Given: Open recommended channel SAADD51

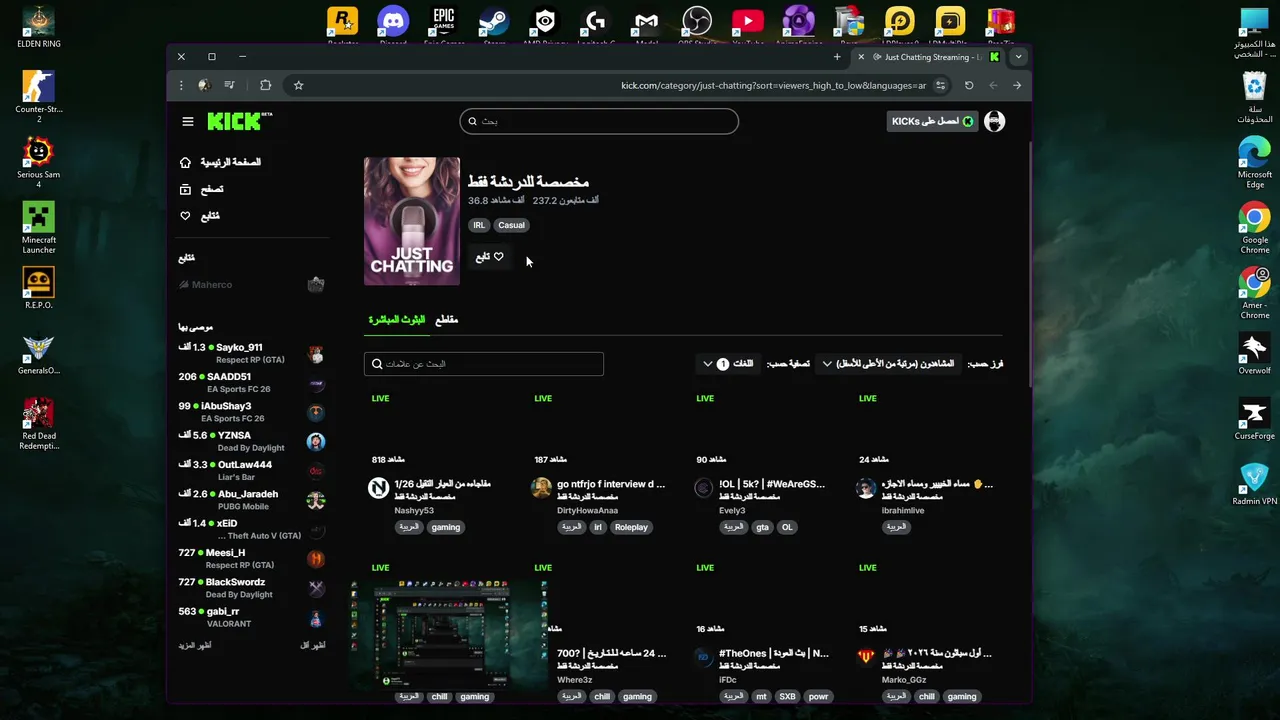Looking at the screenshot, I should (x=252, y=383).
